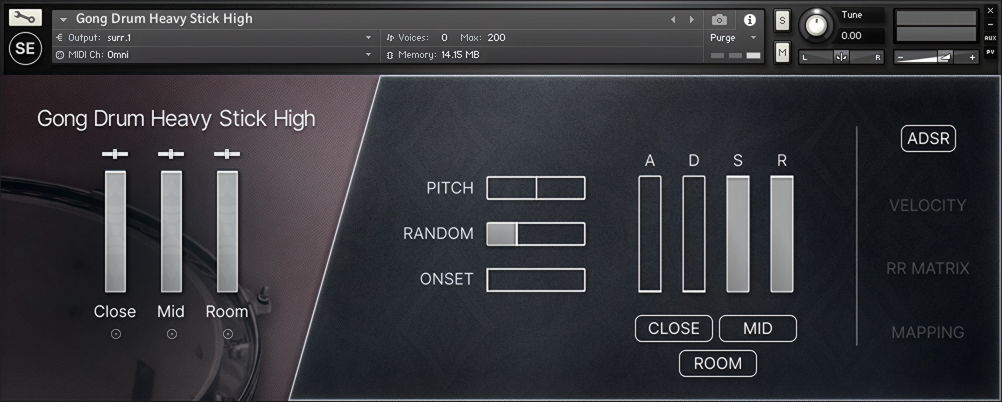Open the Purge dropdown menu
The width and height of the screenshot is (1002, 402).
[x=735, y=37]
